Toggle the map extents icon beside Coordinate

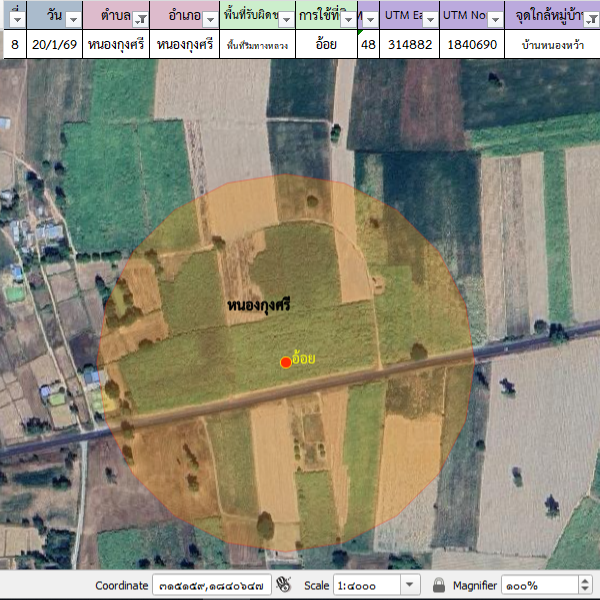[283, 585]
